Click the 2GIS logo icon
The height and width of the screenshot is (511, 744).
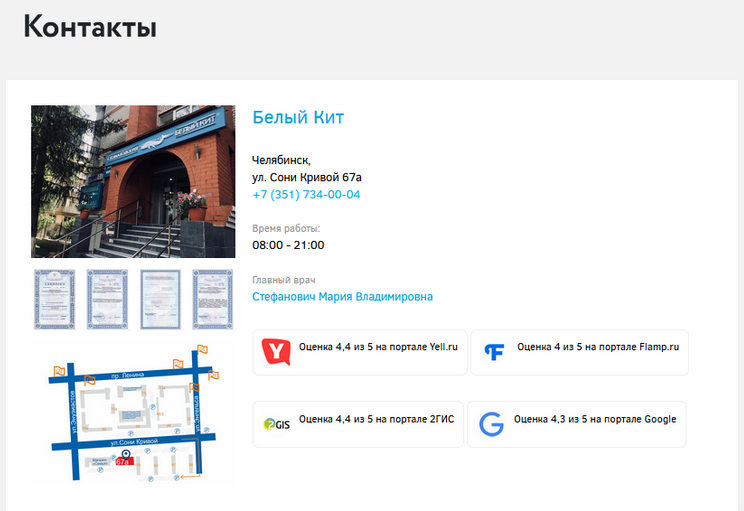coord(276,424)
